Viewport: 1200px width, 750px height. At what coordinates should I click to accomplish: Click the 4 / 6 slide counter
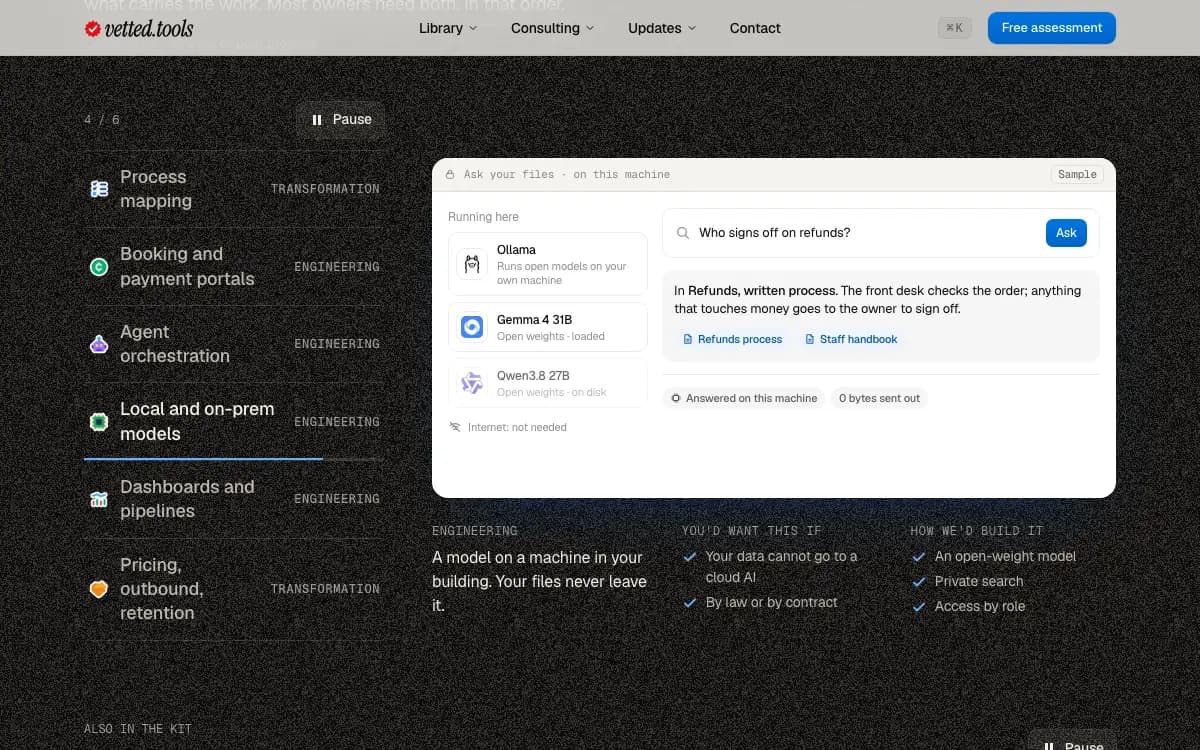pos(102,120)
